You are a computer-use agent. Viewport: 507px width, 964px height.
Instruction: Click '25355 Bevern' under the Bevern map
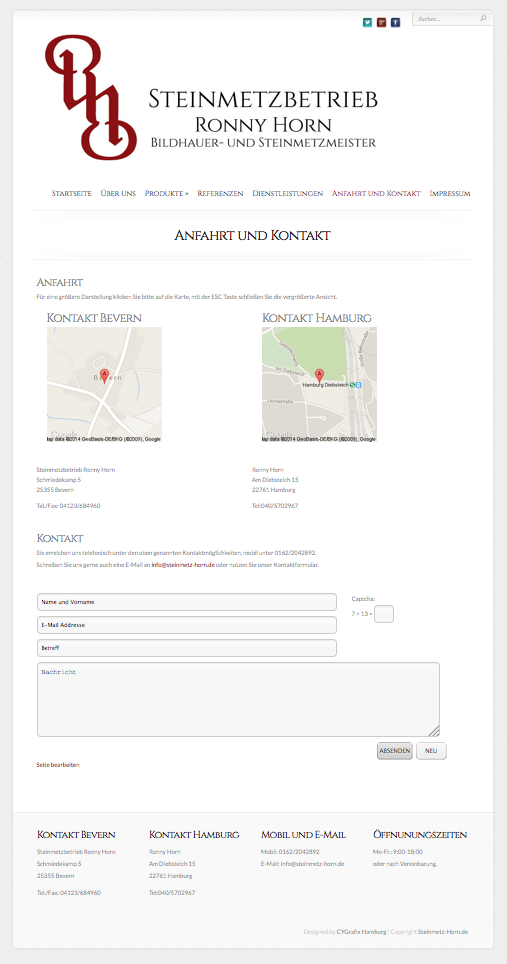tap(55, 490)
